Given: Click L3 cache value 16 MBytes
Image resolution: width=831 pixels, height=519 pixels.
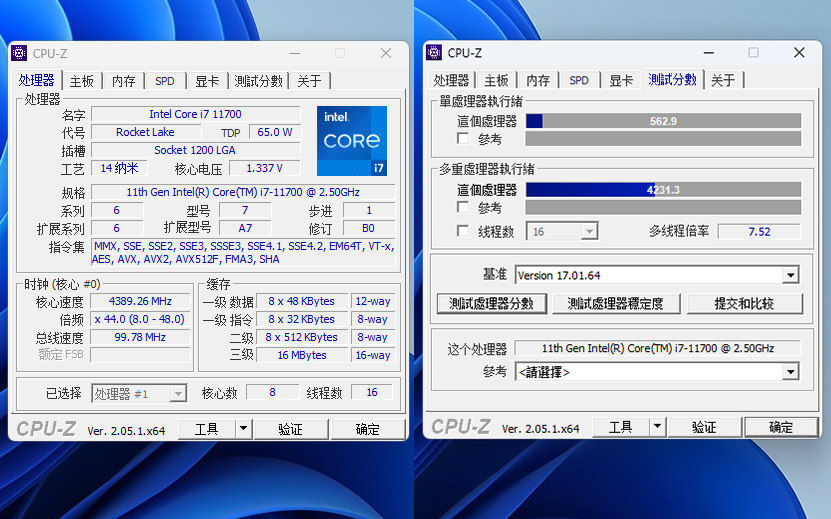Looking at the screenshot, I should point(302,355).
